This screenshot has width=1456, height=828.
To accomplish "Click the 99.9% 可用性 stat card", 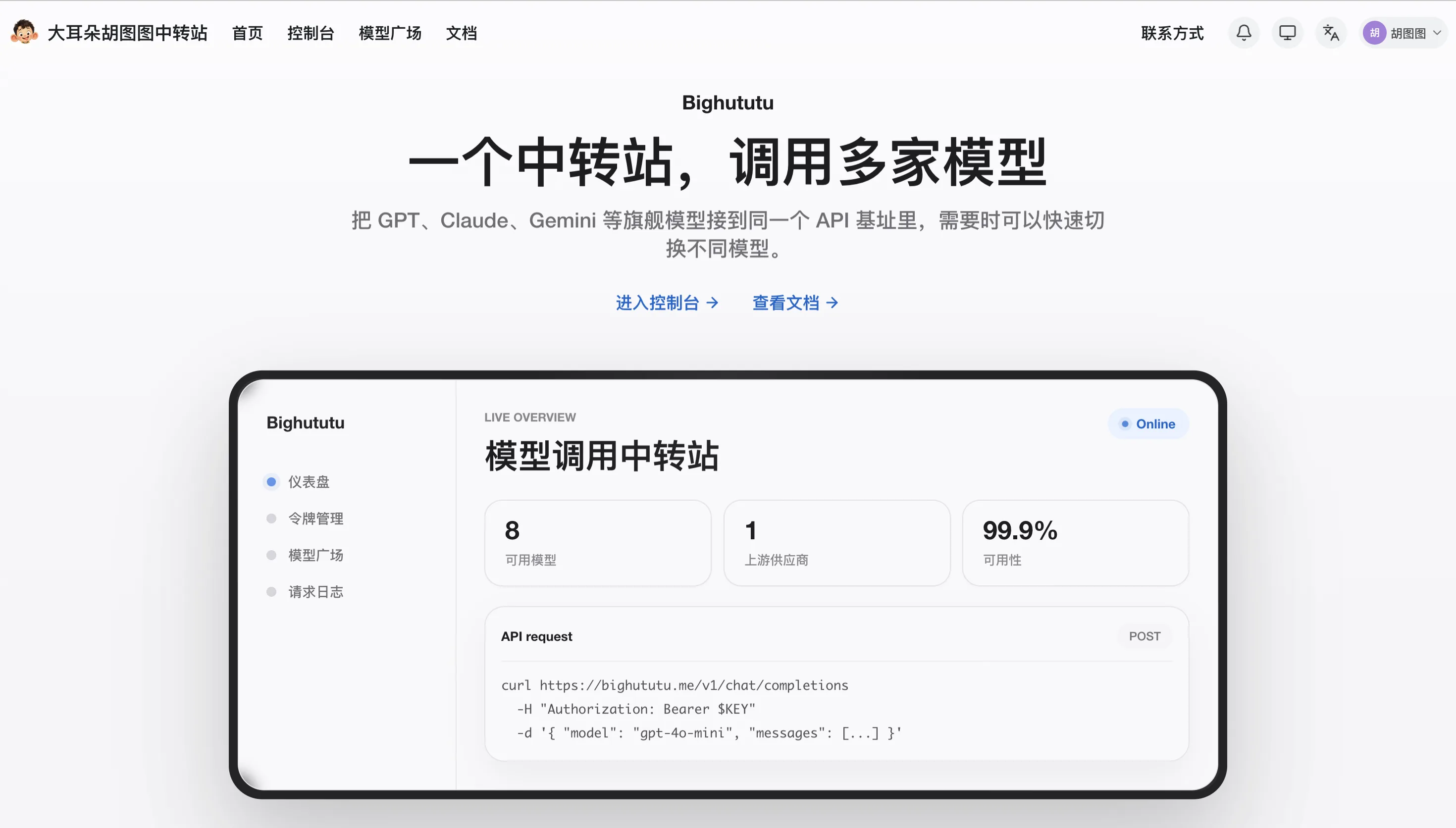I will click(1075, 543).
